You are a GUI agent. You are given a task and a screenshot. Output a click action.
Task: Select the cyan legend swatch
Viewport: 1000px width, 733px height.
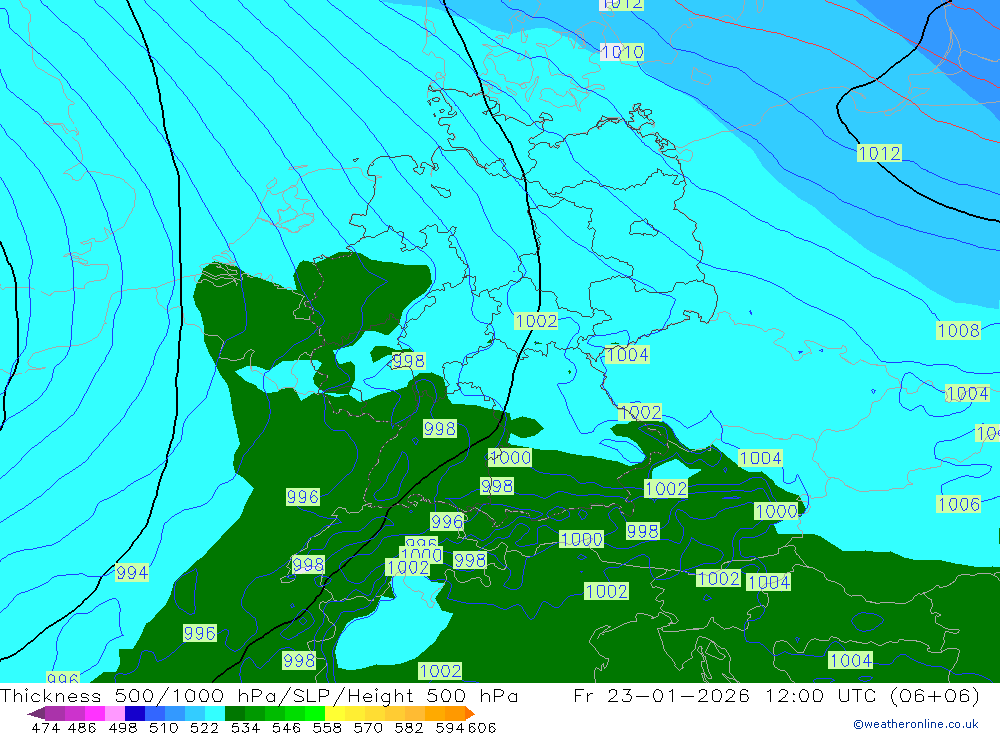(x=215, y=713)
